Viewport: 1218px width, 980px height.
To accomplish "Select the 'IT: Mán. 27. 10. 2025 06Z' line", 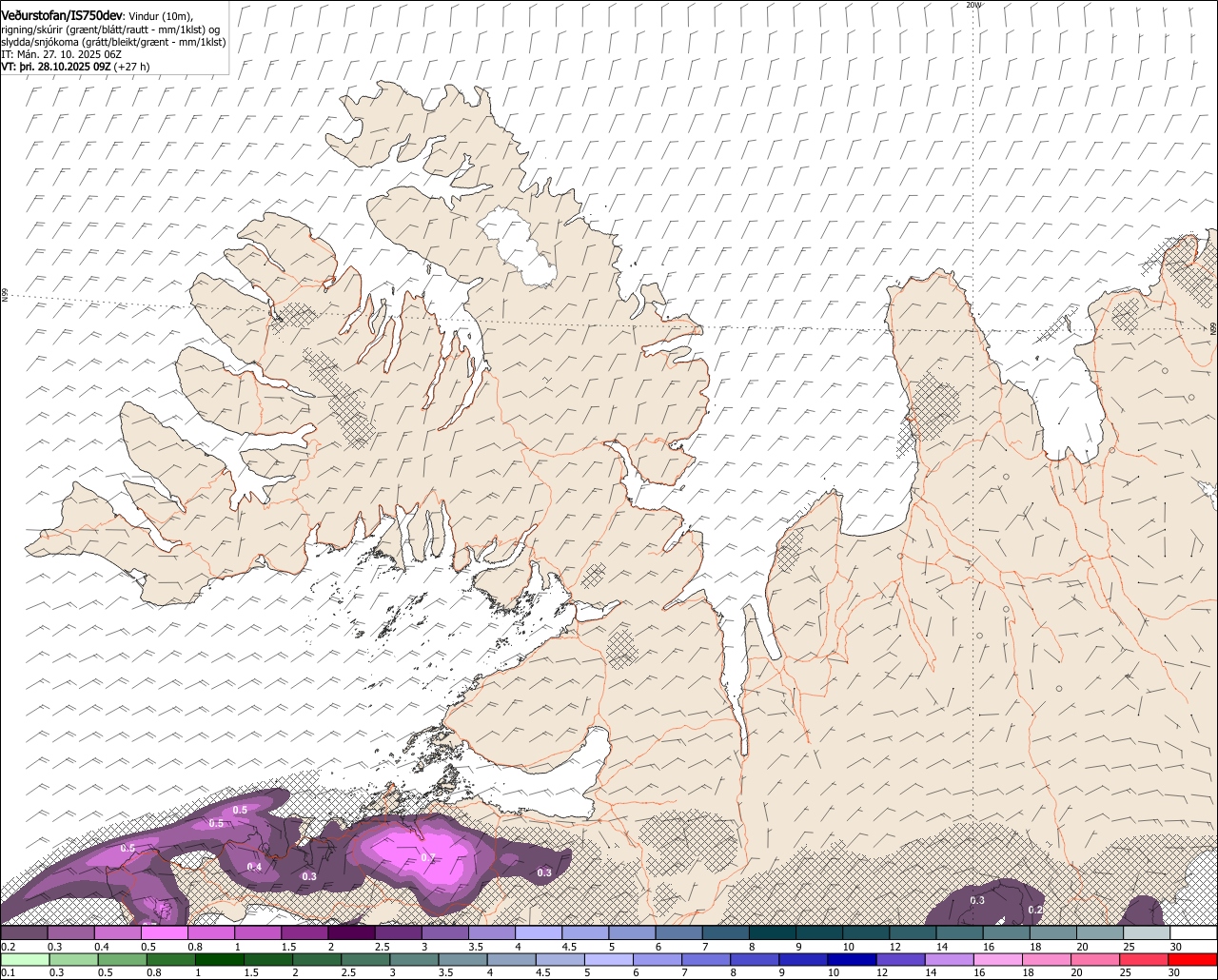I will pyautogui.click(x=62, y=54).
